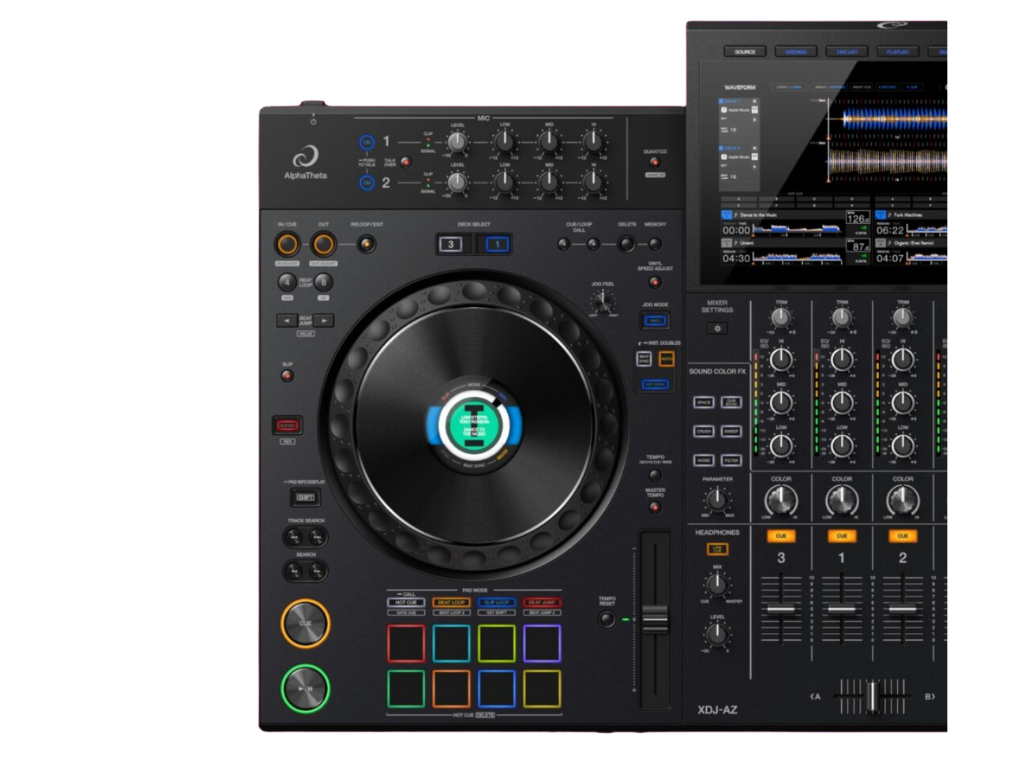Click the channel 1 headphone CUE button

pos(842,536)
